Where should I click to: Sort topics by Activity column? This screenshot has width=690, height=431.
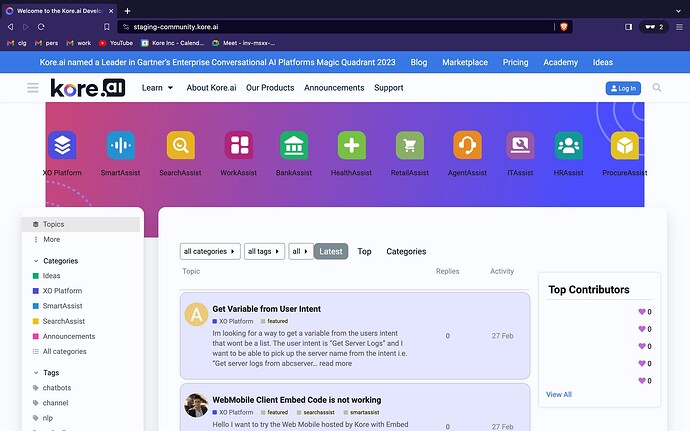click(x=502, y=271)
